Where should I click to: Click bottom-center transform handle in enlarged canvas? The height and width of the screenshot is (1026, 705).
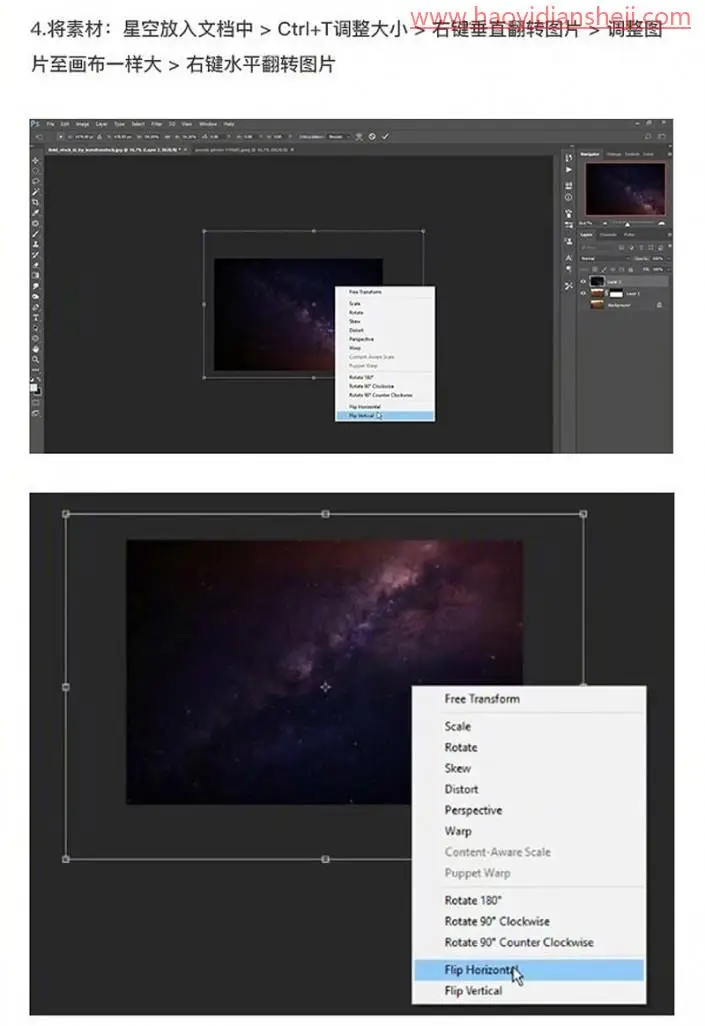click(325, 859)
